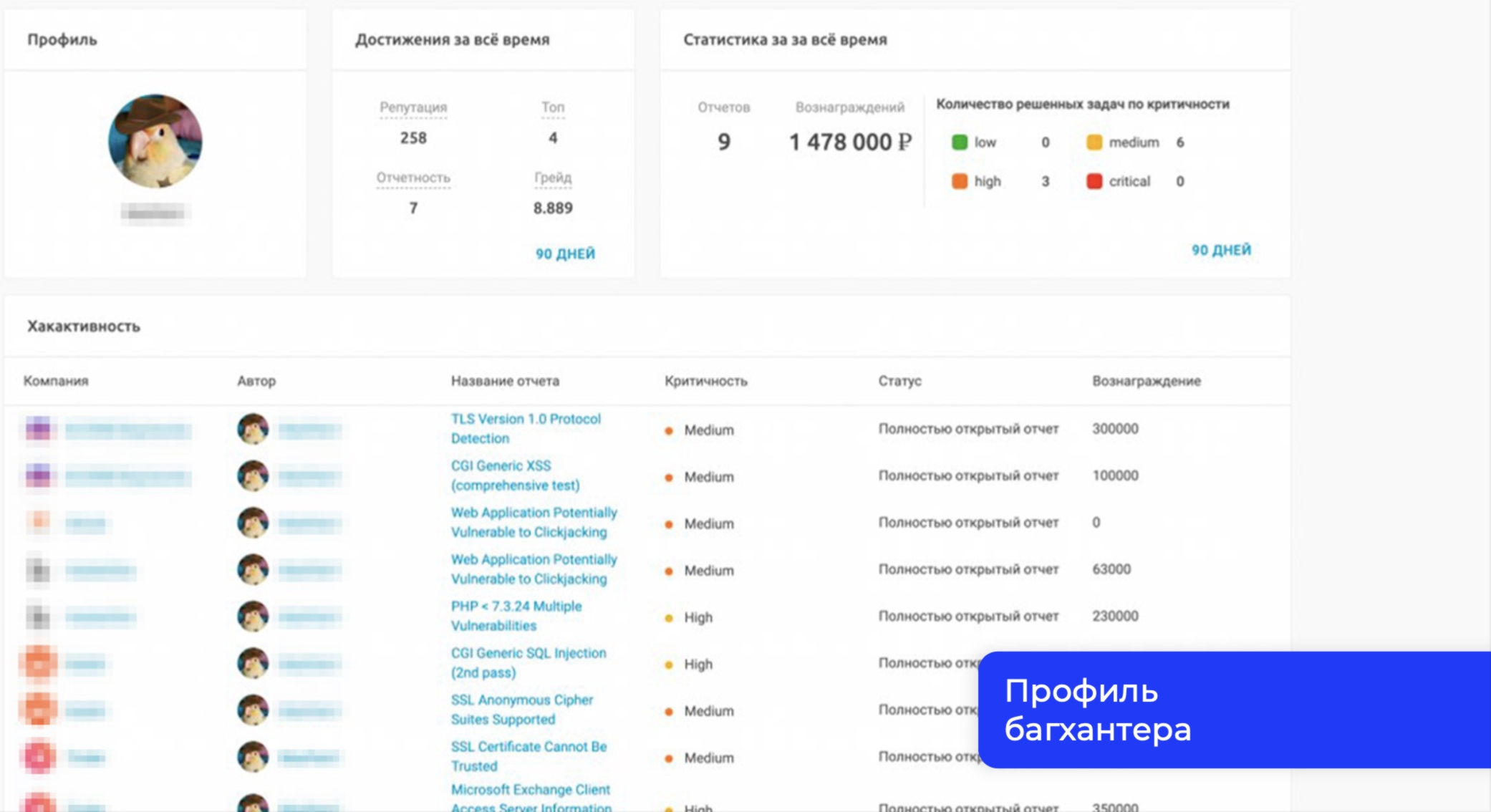Click the parrot profile avatar picture
Image resolution: width=1491 pixels, height=812 pixels.
point(155,141)
